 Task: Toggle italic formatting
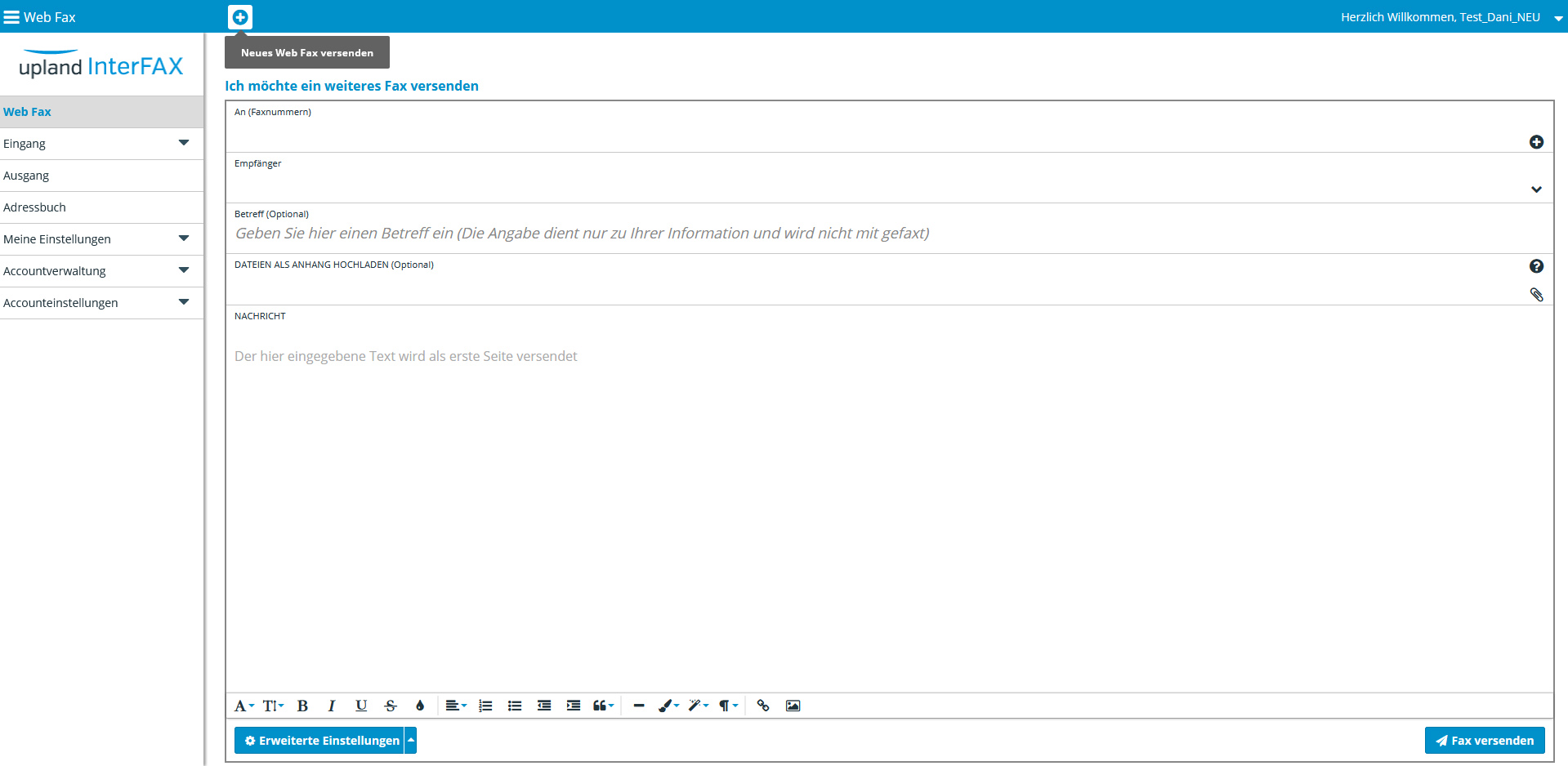click(x=332, y=706)
